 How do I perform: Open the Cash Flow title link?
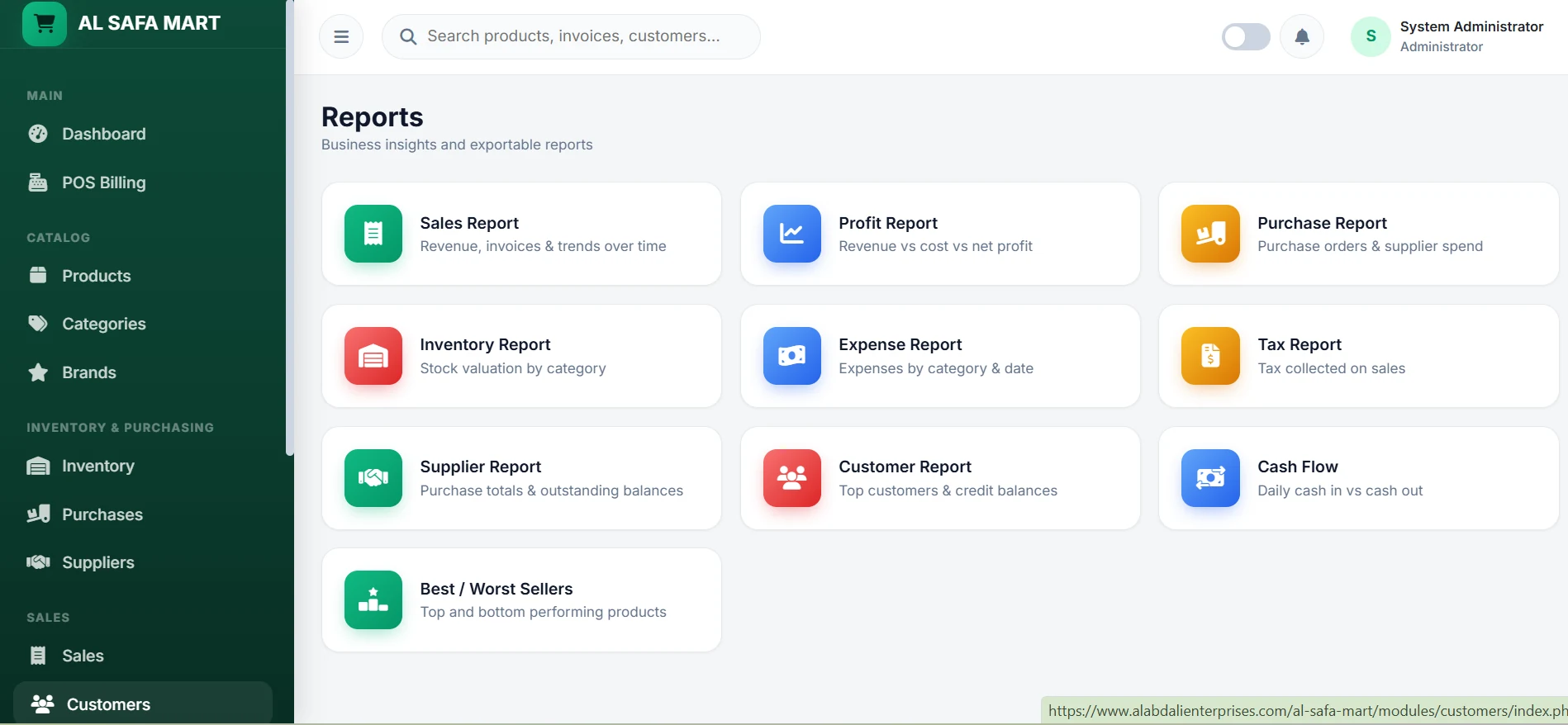pyautogui.click(x=1298, y=467)
